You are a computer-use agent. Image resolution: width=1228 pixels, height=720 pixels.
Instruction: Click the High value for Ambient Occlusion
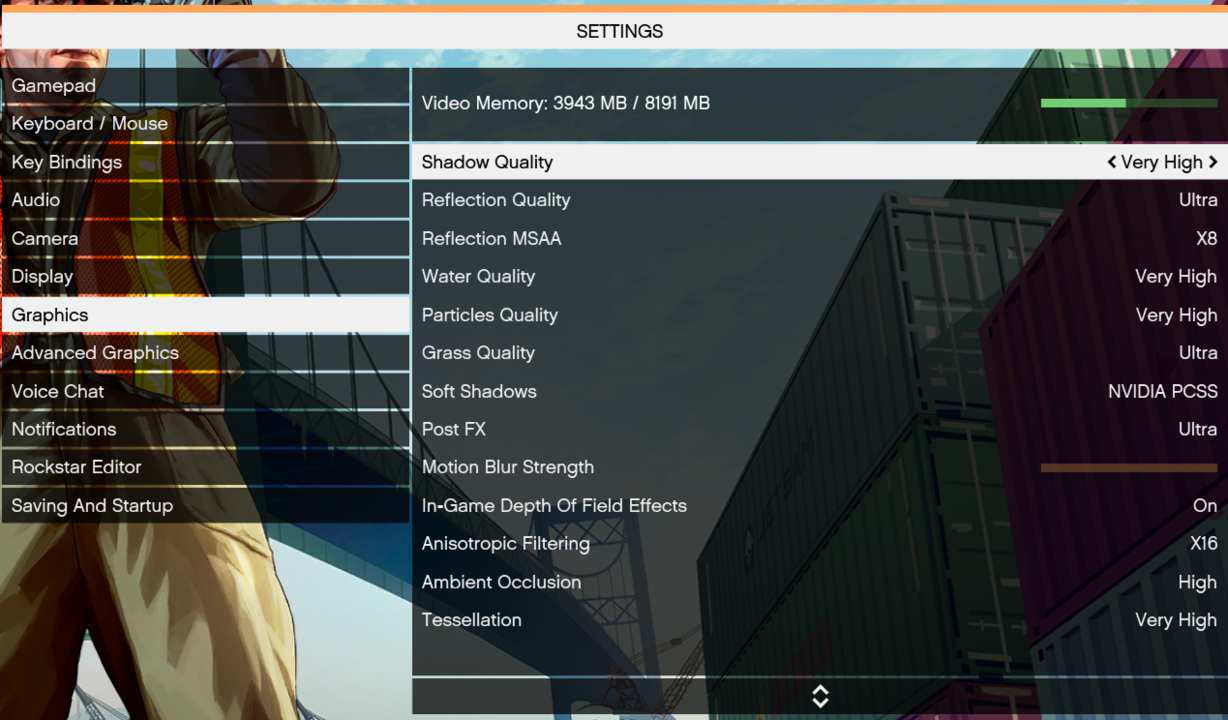(x=1198, y=582)
